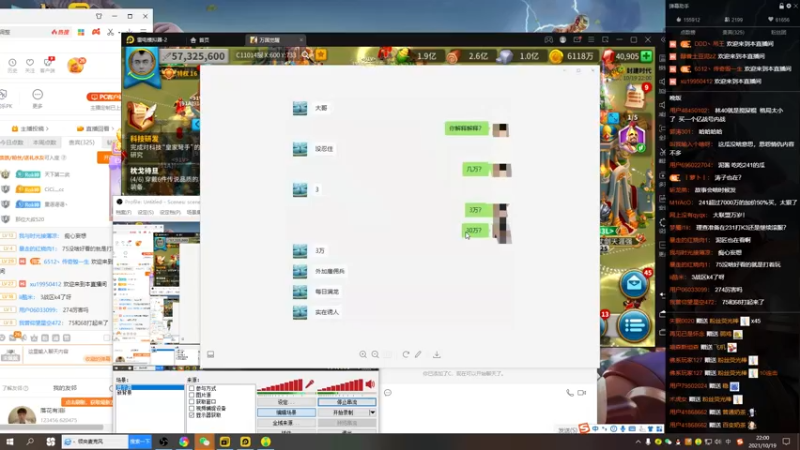The image size is (800, 450).
Task: Open the dropdown arrow beside start recording button
Action: pyautogui.click(x=372, y=412)
